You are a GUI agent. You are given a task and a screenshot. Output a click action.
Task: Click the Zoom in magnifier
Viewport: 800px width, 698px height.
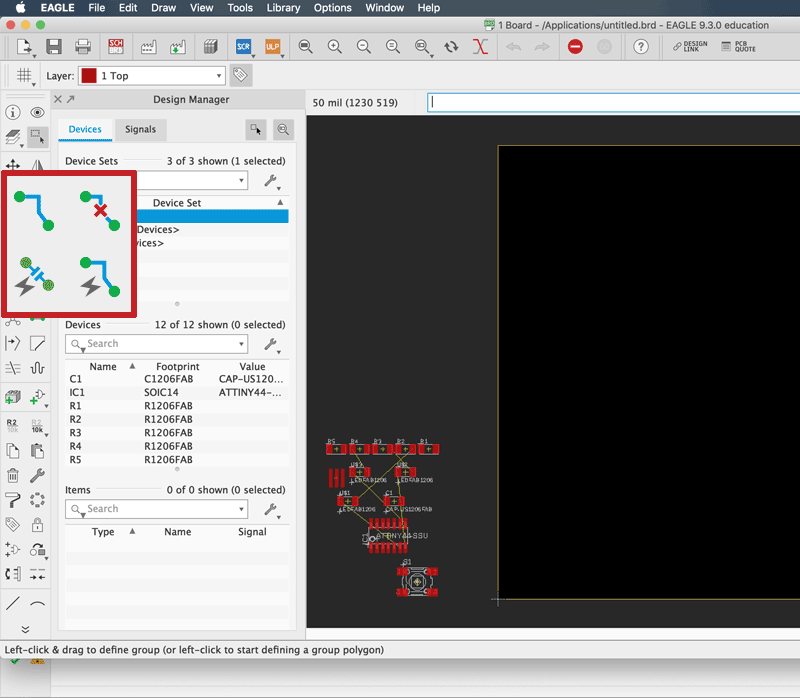click(335, 46)
